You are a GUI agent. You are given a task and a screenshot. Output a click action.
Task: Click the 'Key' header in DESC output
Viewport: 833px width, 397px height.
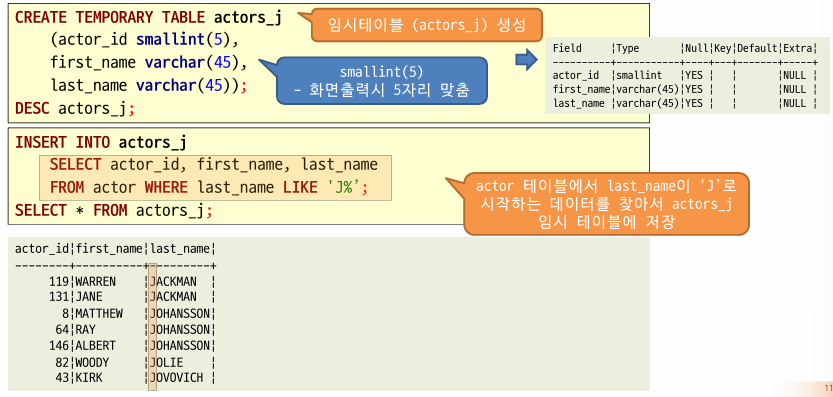coord(722,48)
